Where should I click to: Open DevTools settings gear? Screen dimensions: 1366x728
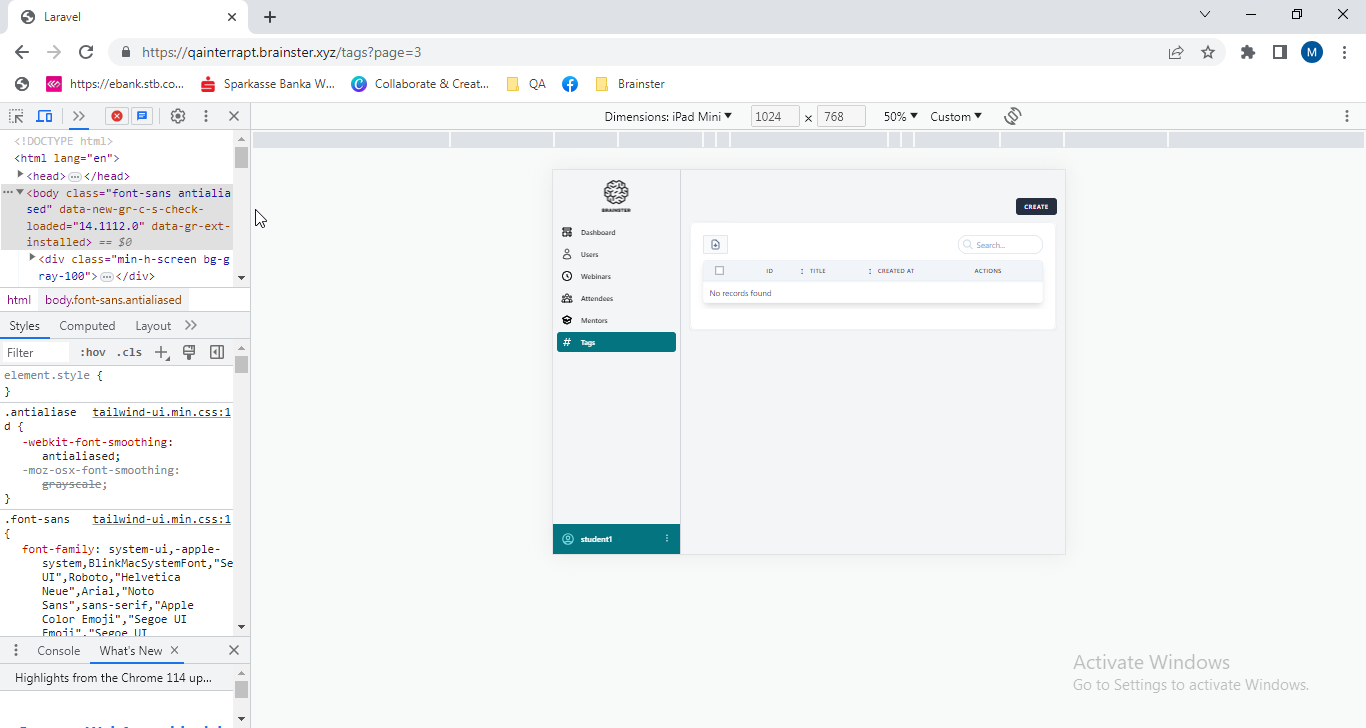click(178, 116)
